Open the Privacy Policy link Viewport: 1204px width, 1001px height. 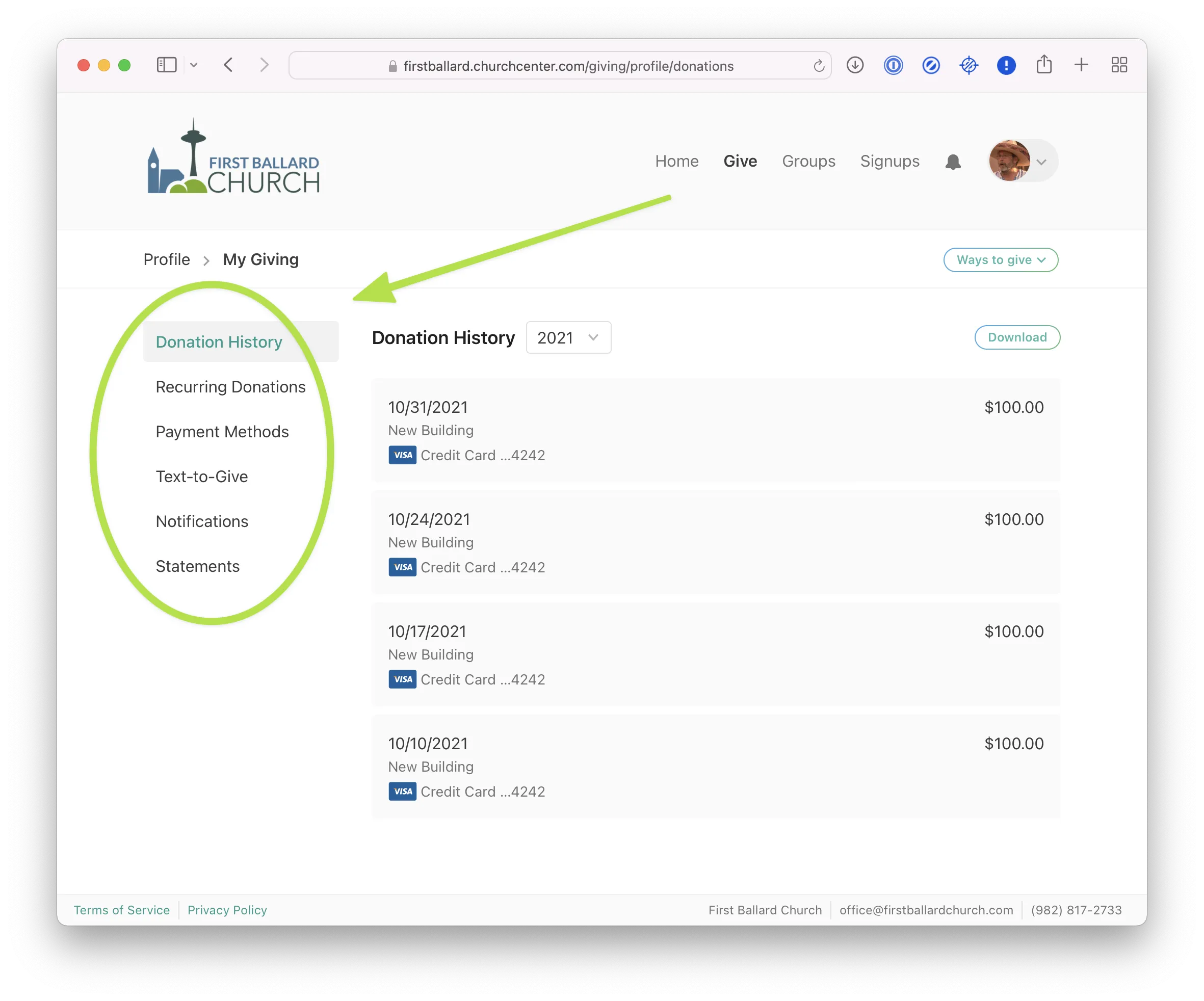pos(227,910)
